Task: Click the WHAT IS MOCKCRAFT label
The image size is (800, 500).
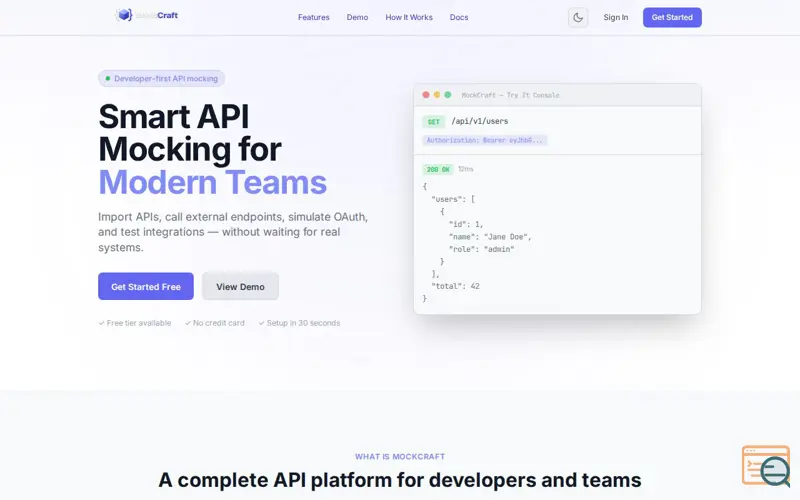Action: pyautogui.click(x=400, y=457)
